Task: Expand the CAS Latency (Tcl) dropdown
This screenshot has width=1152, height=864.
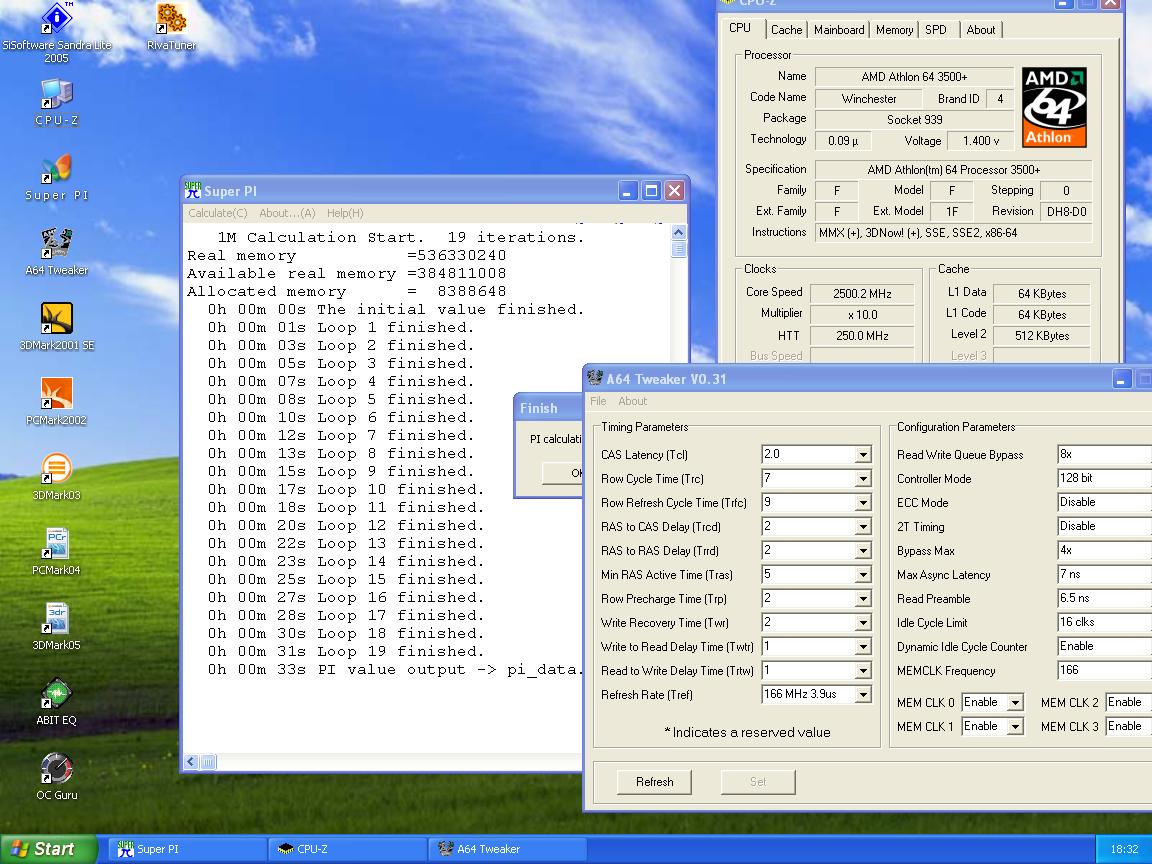Action: [x=862, y=455]
